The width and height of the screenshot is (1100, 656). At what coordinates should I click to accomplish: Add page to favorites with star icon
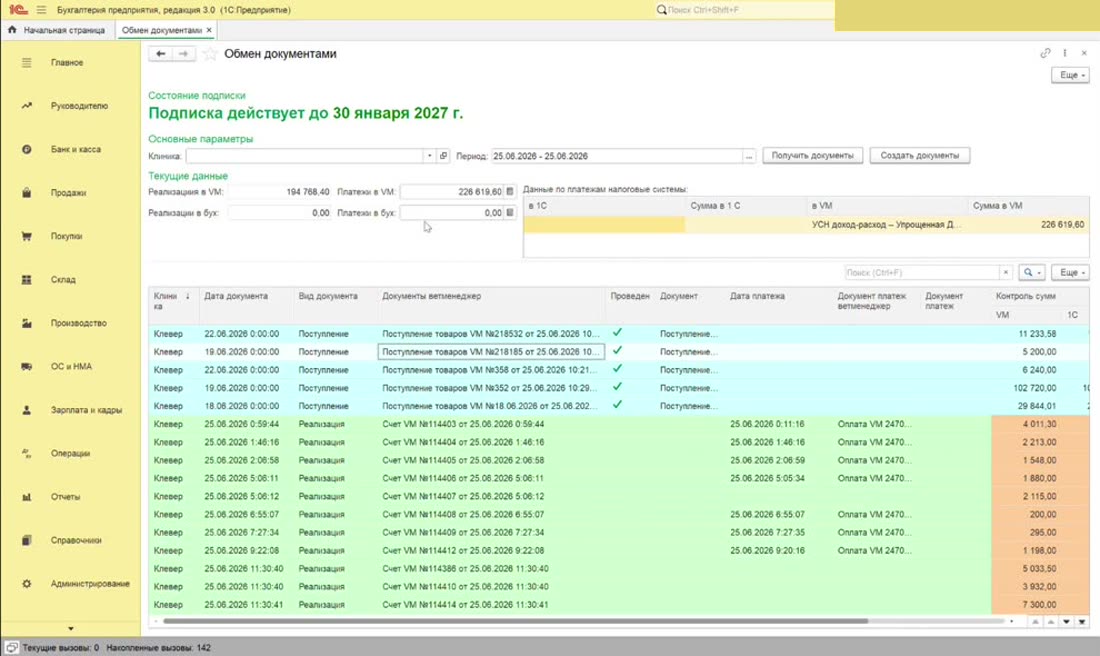(209, 54)
